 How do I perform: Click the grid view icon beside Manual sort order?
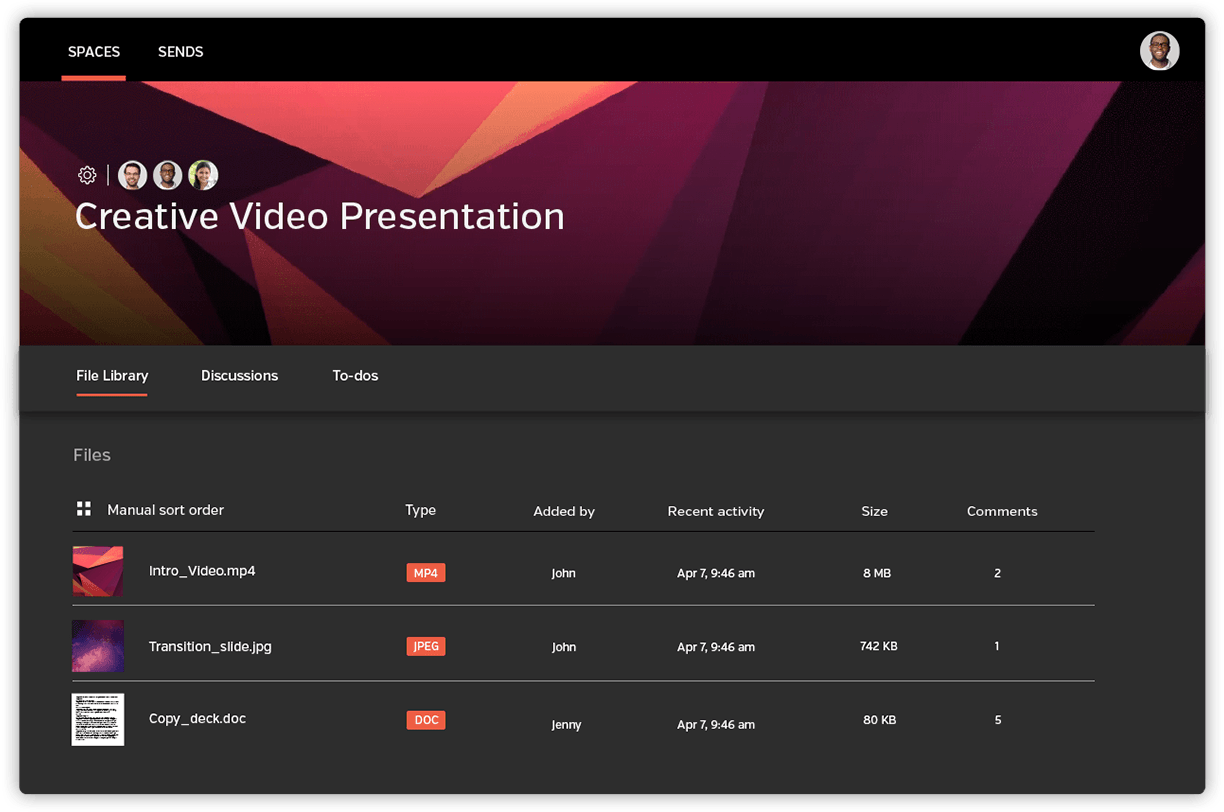click(83, 508)
